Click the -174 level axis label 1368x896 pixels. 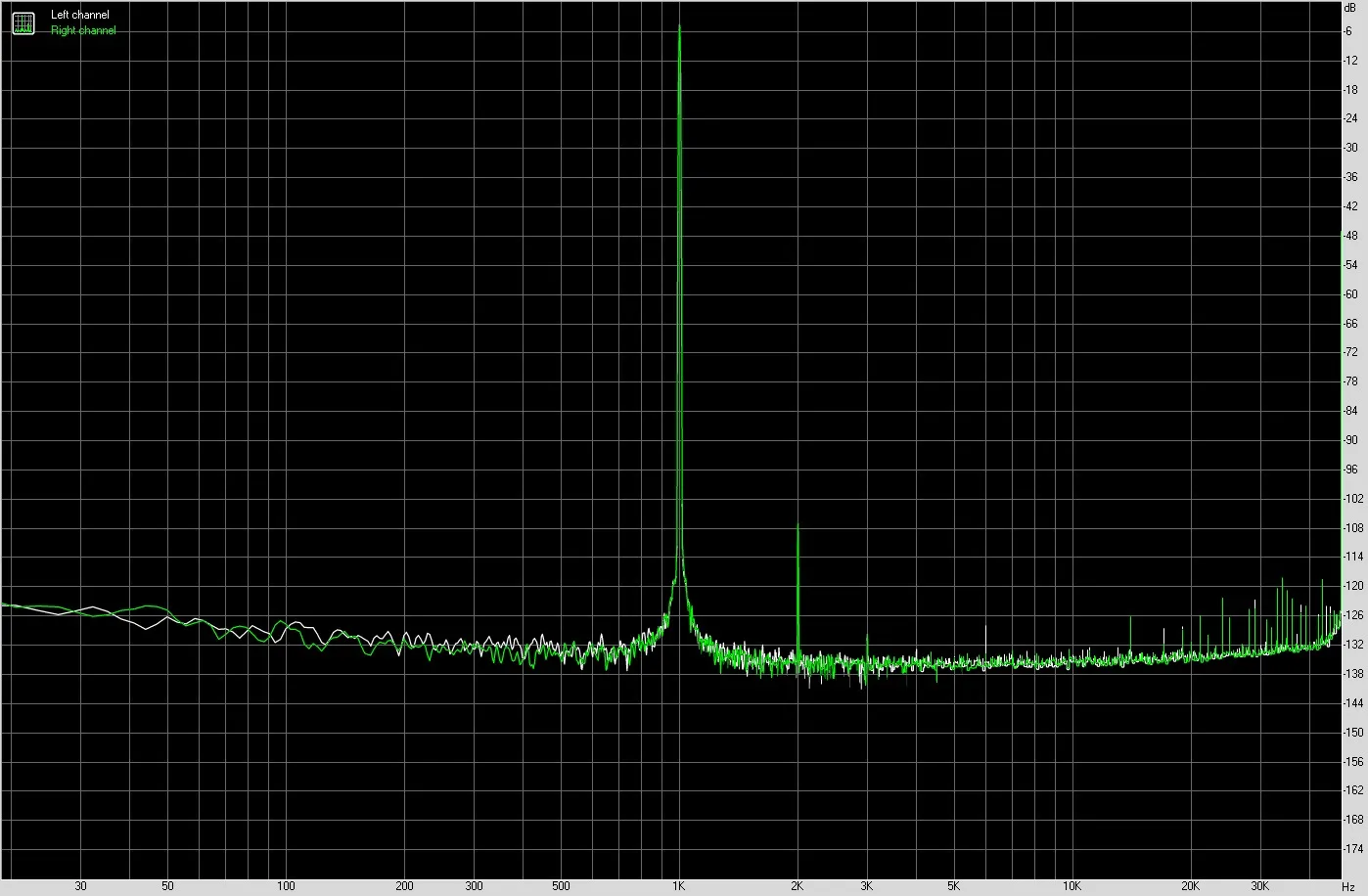pyautogui.click(x=1352, y=849)
